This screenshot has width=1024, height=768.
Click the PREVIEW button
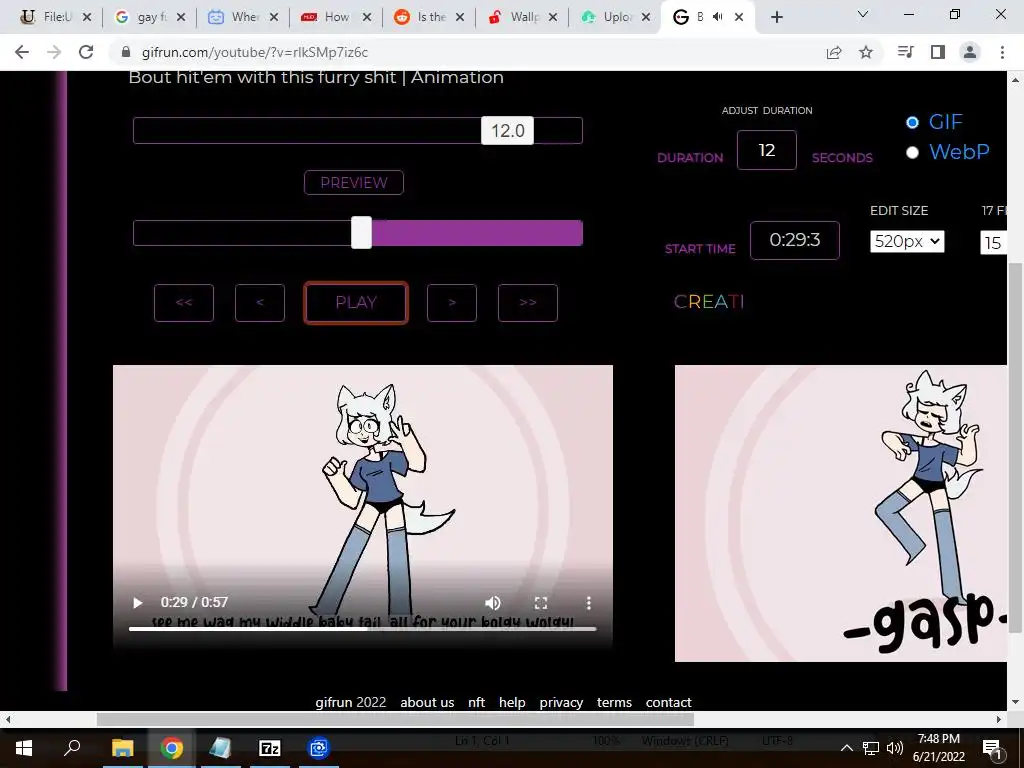[354, 182]
